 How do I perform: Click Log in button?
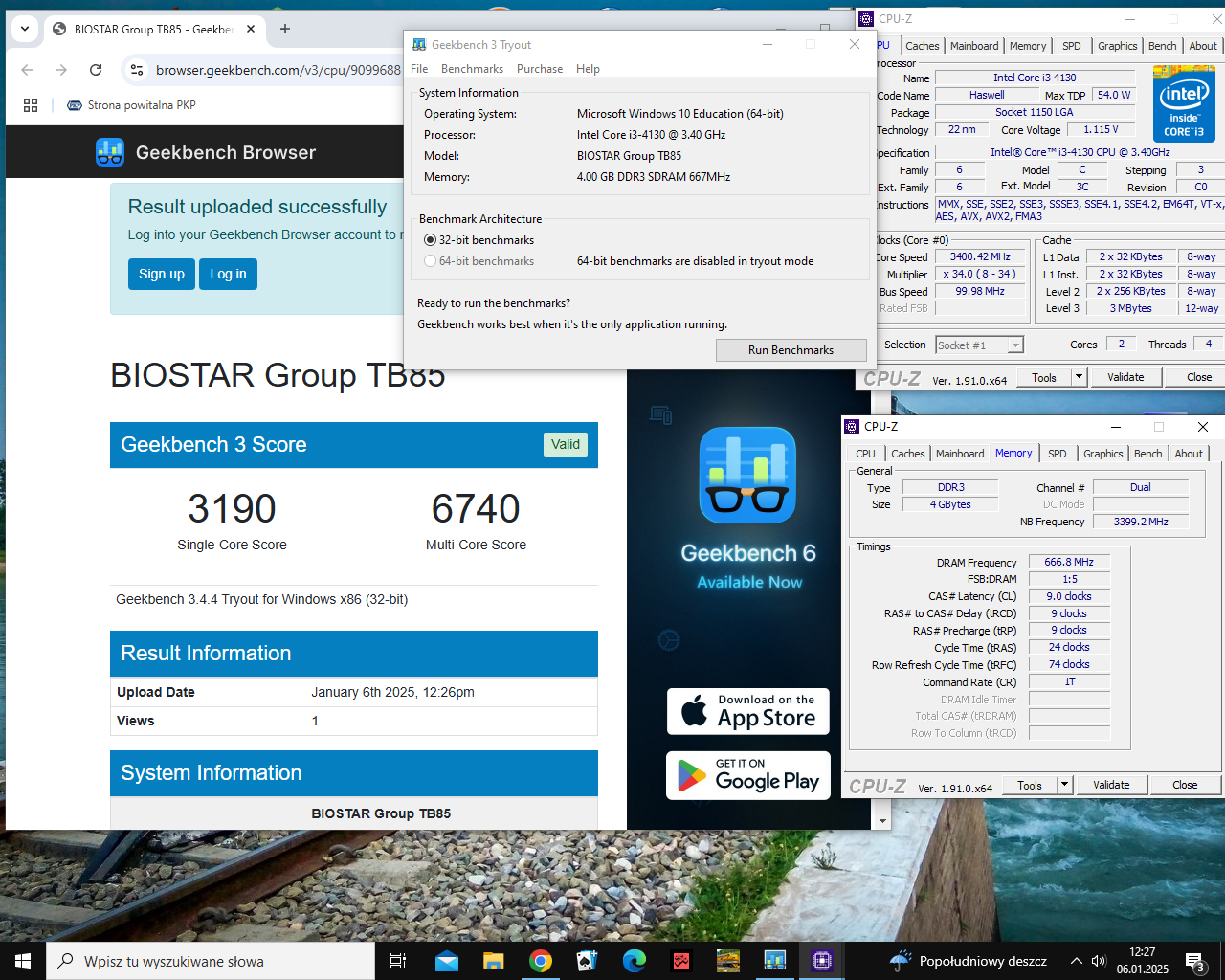click(x=228, y=274)
